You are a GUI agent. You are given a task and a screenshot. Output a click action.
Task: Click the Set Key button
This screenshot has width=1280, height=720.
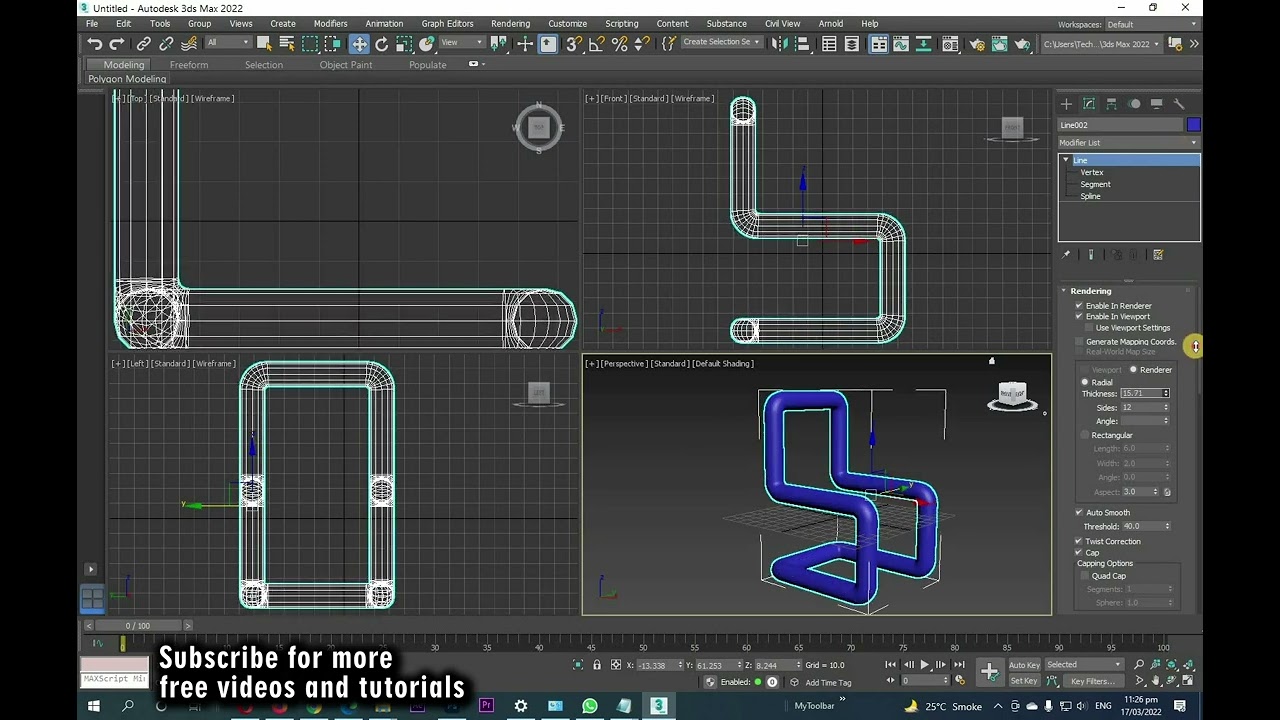coord(1024,681)
